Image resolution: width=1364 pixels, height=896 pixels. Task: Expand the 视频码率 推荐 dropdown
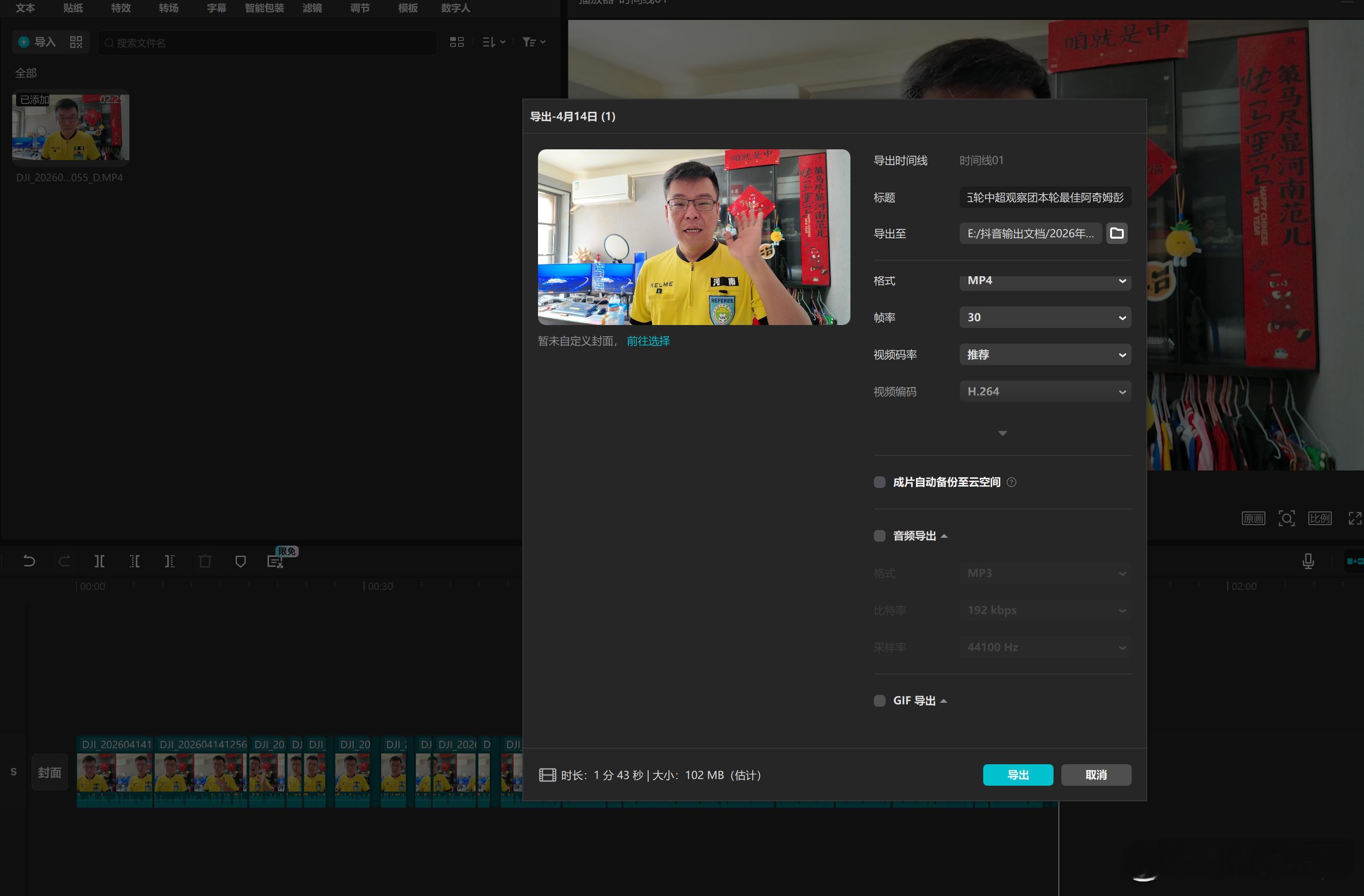[1045, 355]
